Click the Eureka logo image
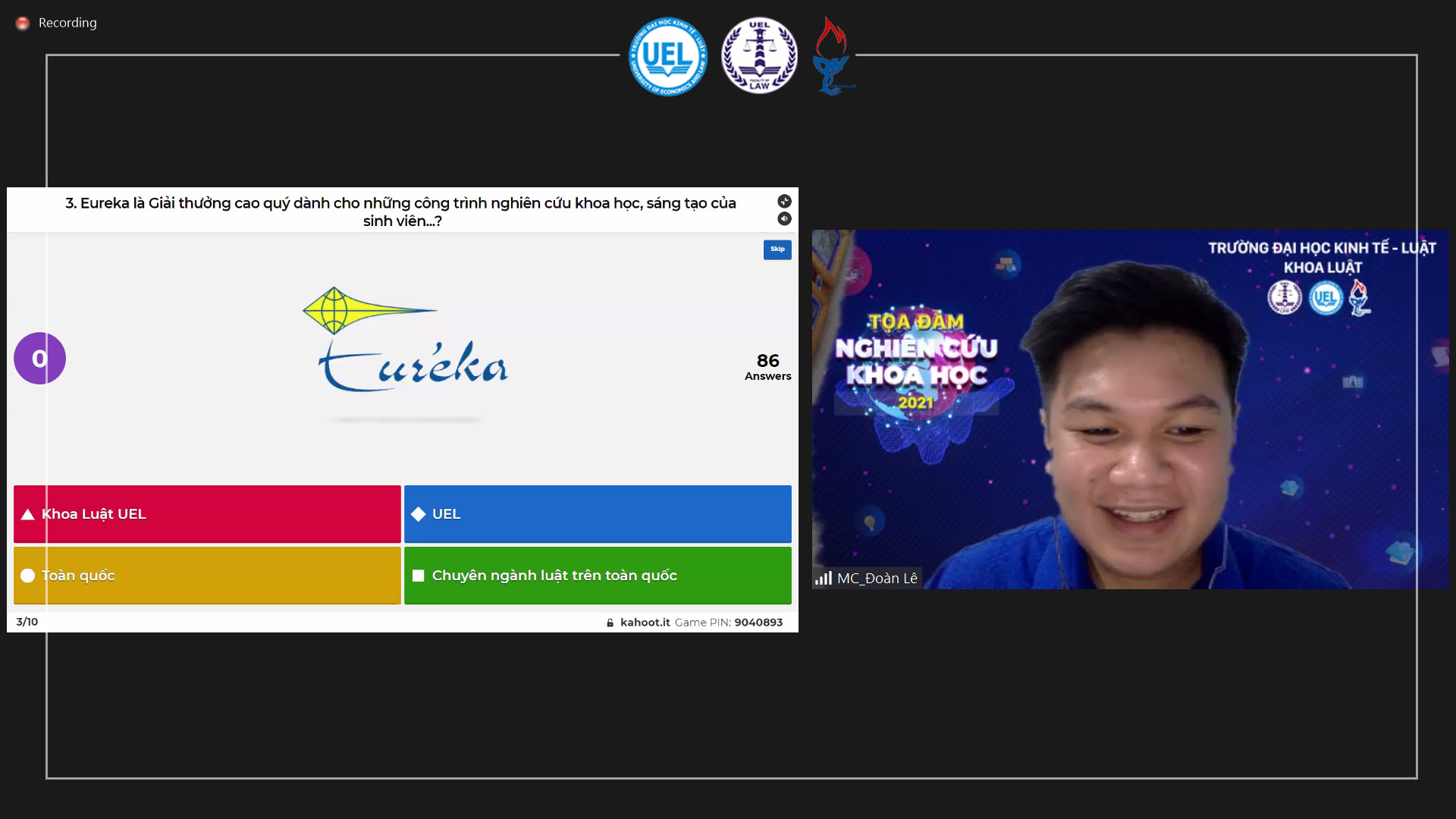This screenshot has width=1456, height=819. tap(405, 340)
